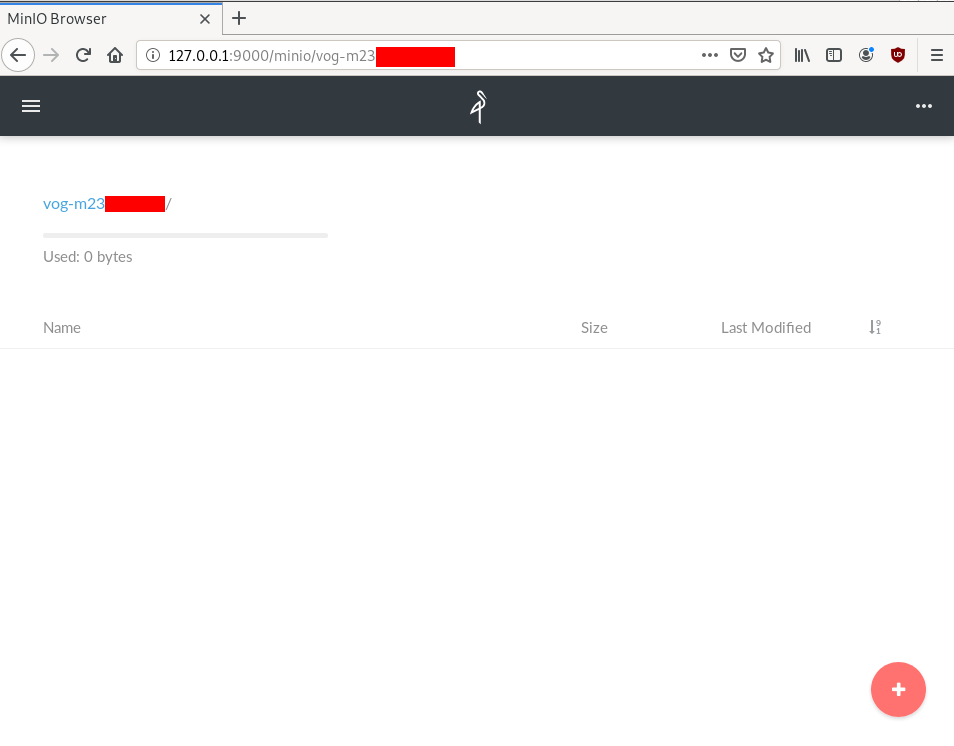Open the Firefox library icon
Viewport: 954px width, 746px height.
[802, 56]
